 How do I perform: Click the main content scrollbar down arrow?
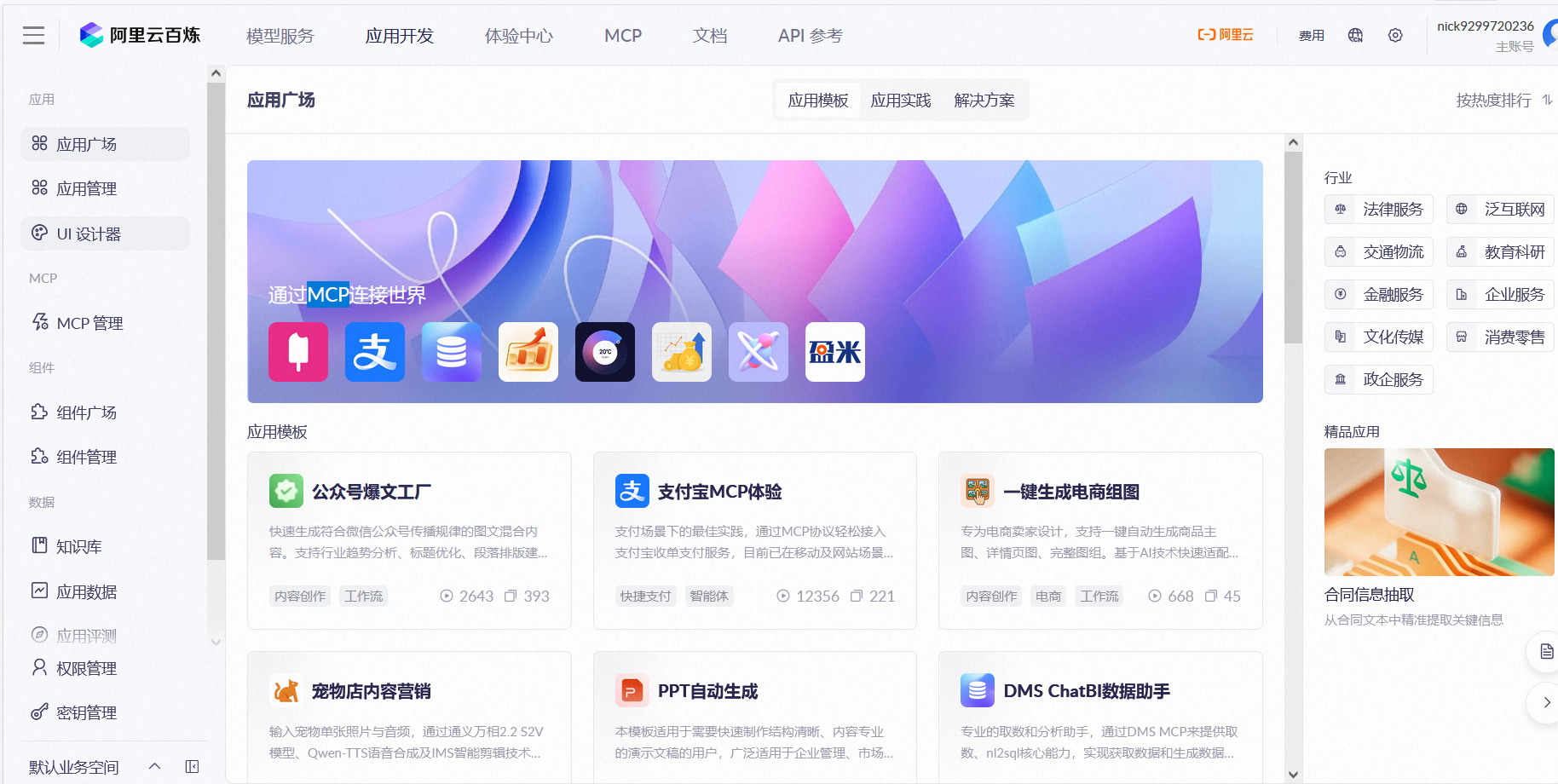coord(1294,775)
